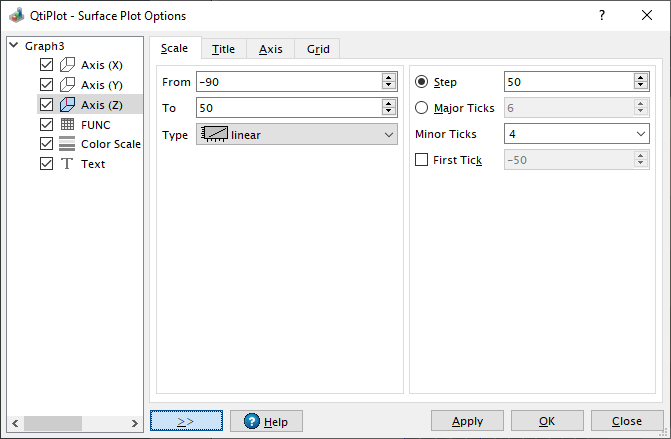Enable the First Tick checkbox

point(421,160)
